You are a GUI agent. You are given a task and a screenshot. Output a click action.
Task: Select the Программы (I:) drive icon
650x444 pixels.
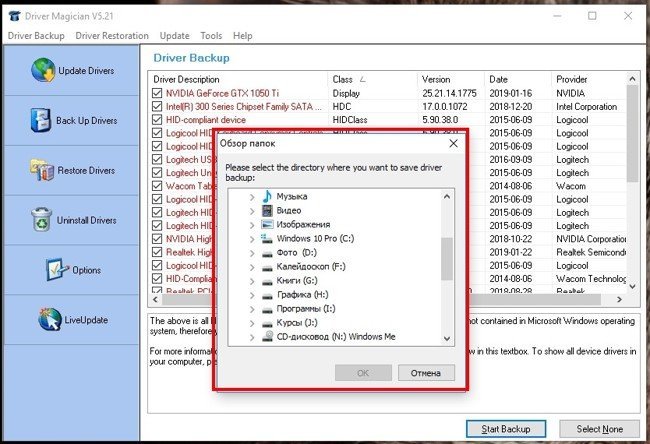(x=267, y=310)
